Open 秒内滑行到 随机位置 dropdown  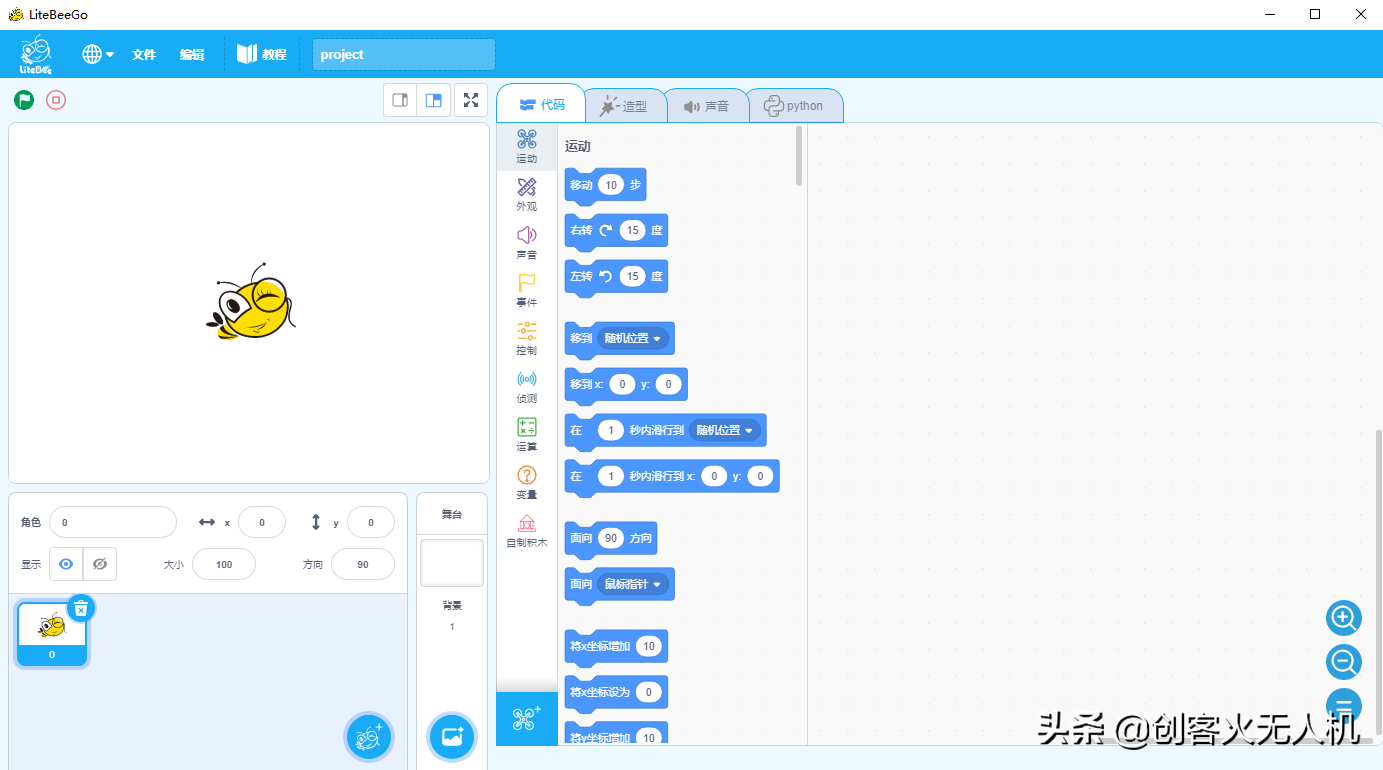tap(725, 430)
